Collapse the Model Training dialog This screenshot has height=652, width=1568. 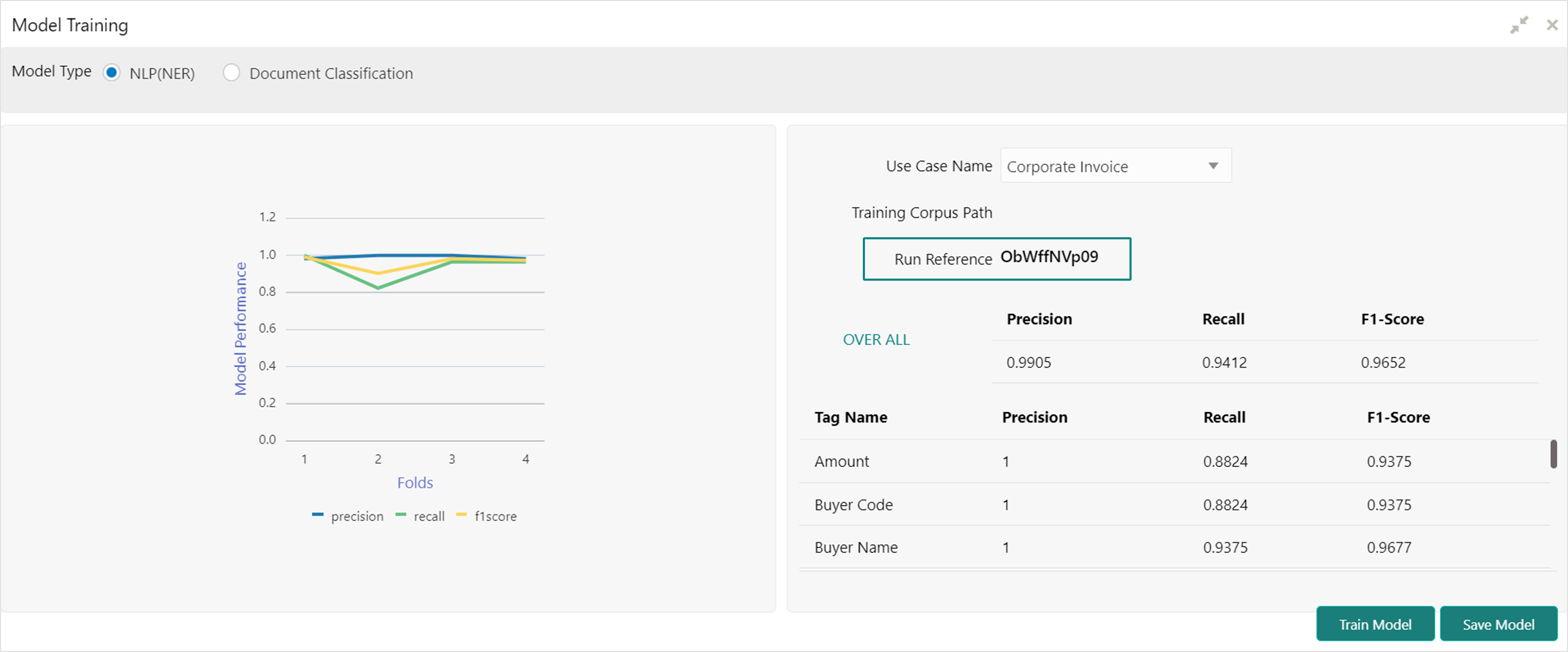point(1519,25)
